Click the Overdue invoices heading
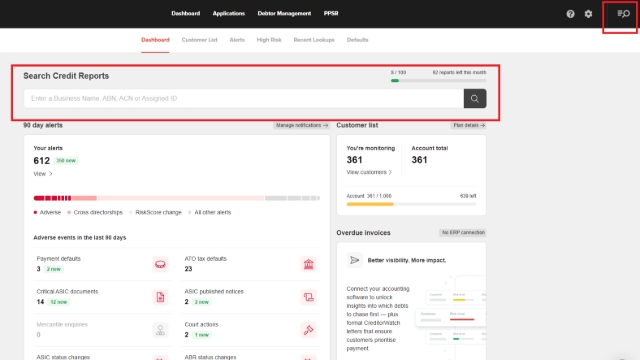 (x=363, y=233)
